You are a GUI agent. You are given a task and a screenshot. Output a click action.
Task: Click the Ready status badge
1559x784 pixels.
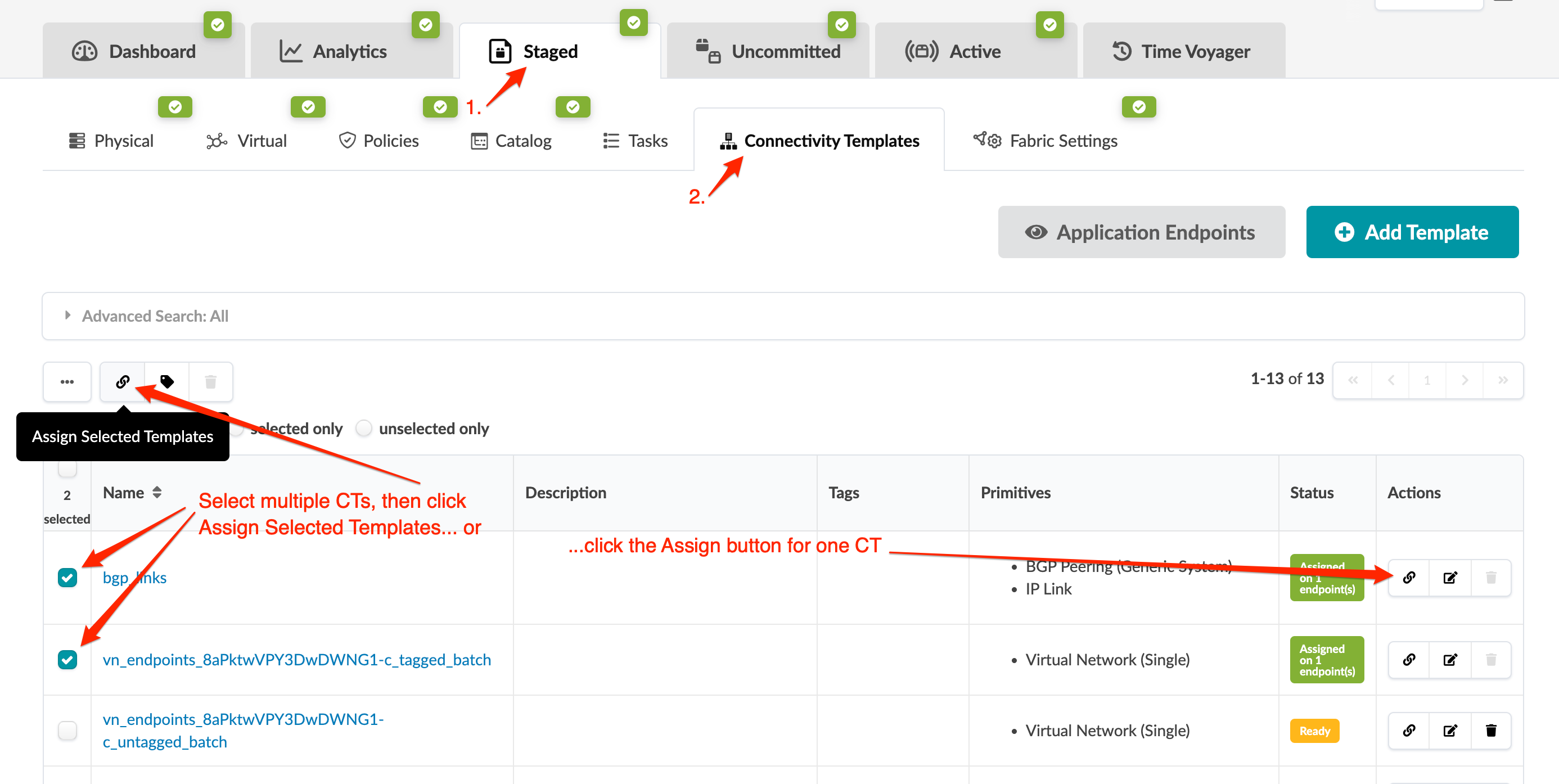click(1314, 731)
